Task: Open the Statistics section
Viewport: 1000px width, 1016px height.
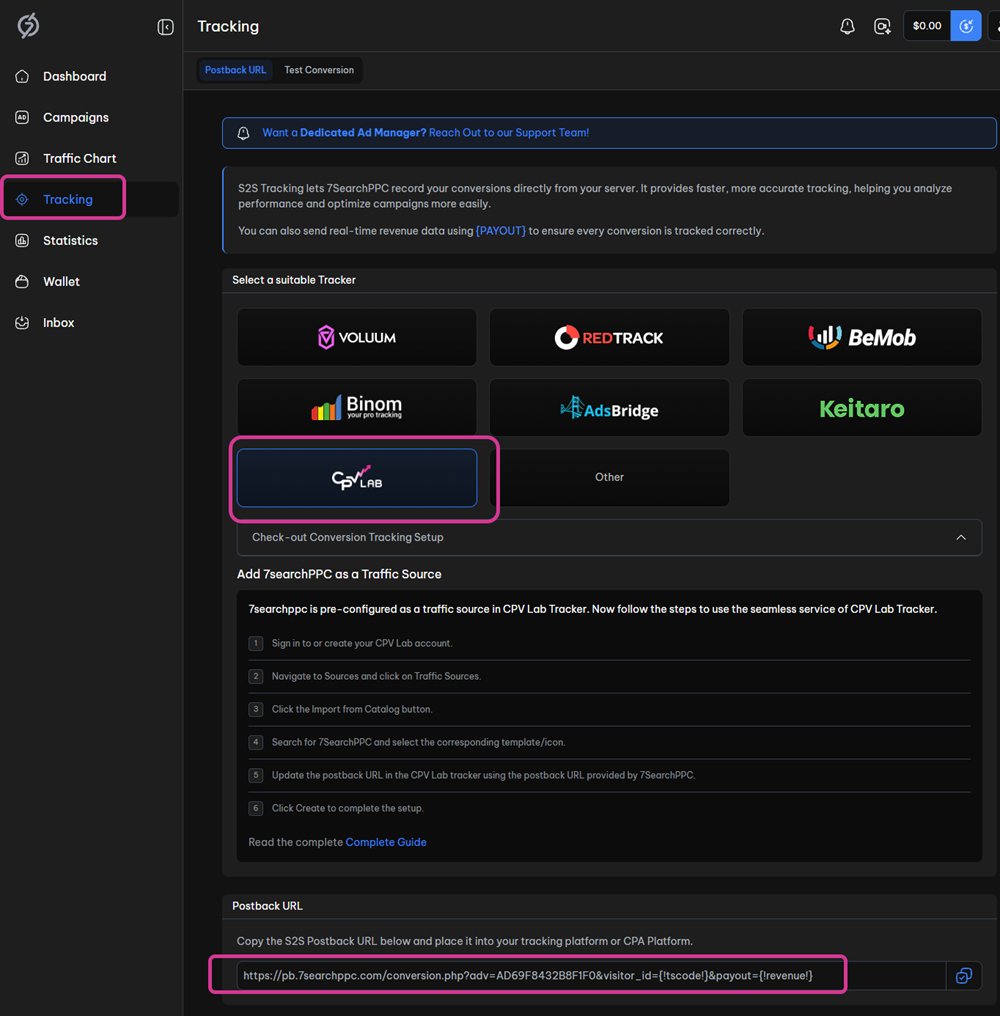Action: pyautogui.click(x=71, y=240)
